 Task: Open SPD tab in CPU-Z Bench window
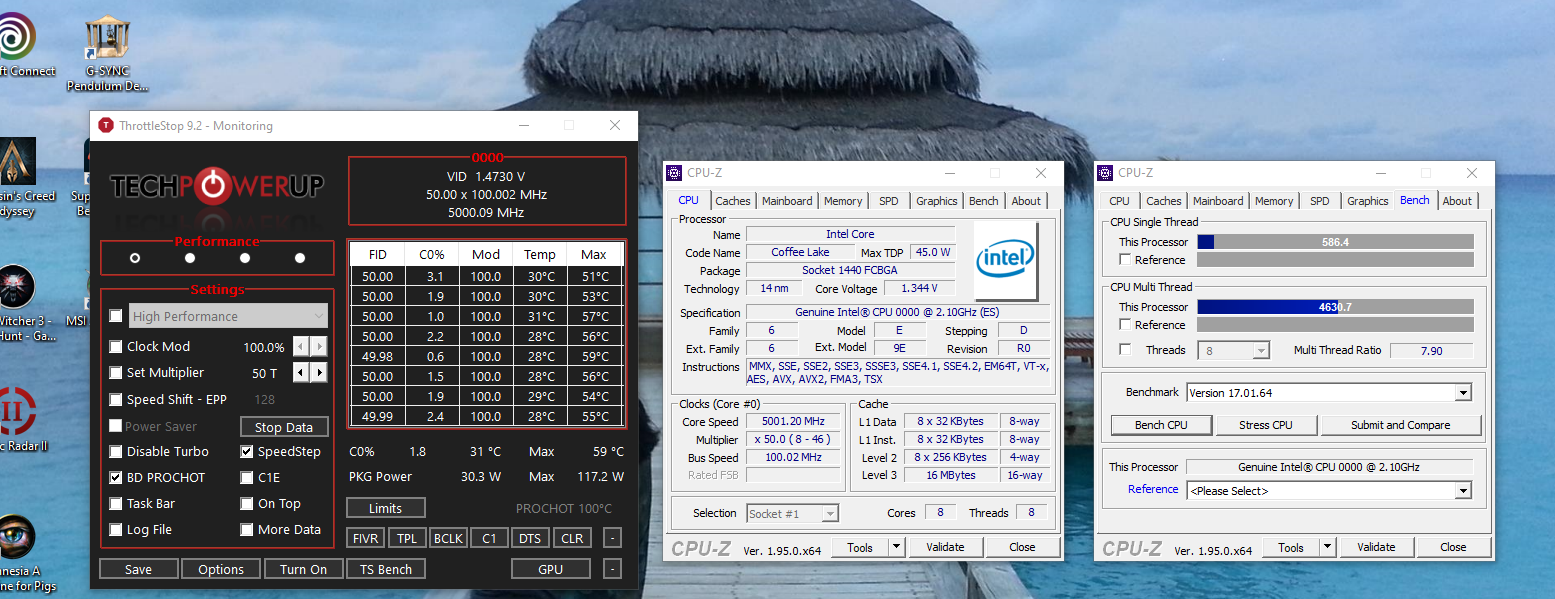point(1320,201)
